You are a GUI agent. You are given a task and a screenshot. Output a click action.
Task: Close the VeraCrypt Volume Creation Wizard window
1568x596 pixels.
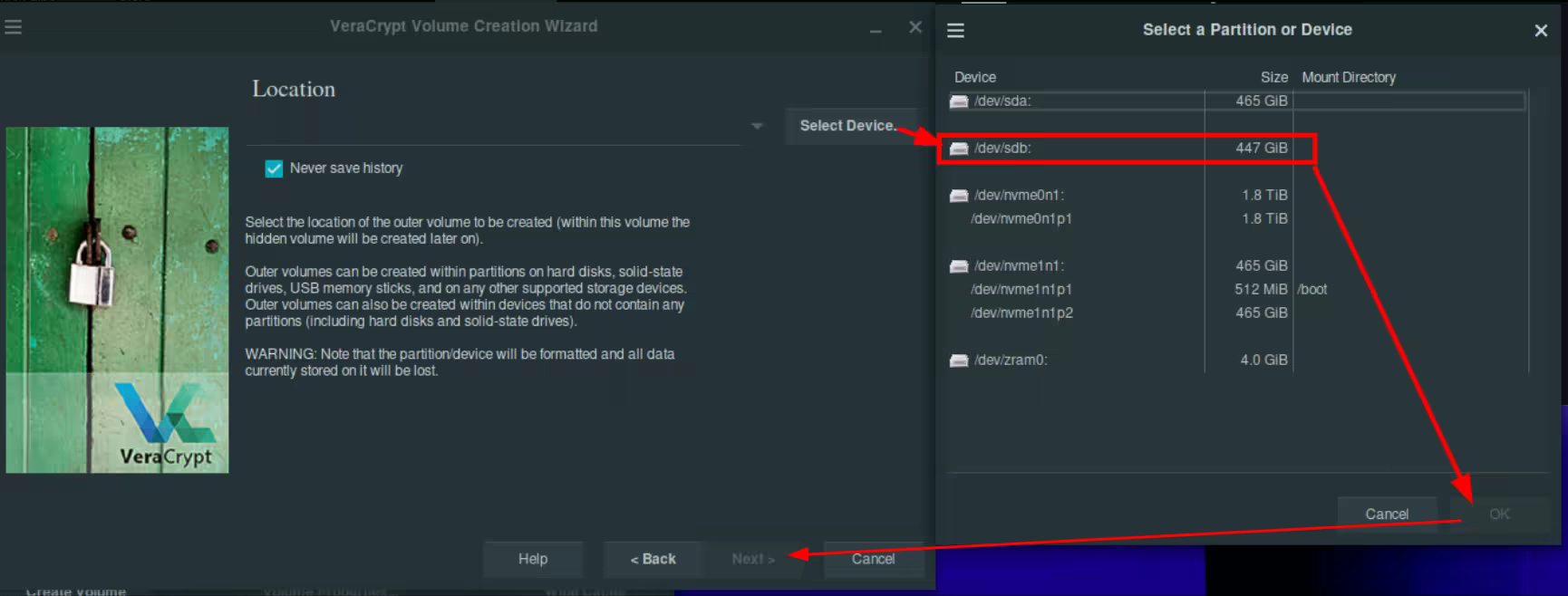pos(915,27)
